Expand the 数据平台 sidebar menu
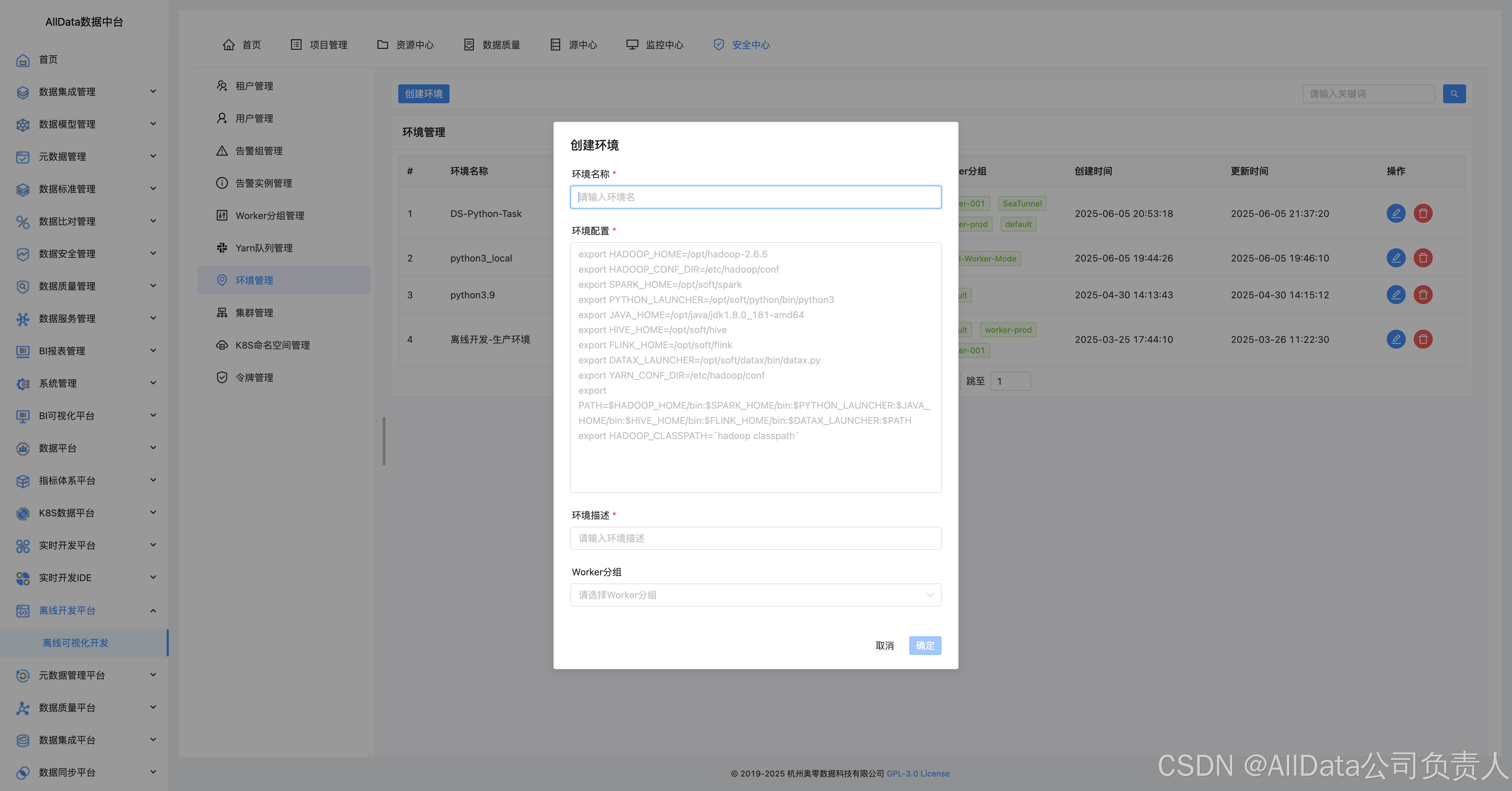 (x=153, y=448)
